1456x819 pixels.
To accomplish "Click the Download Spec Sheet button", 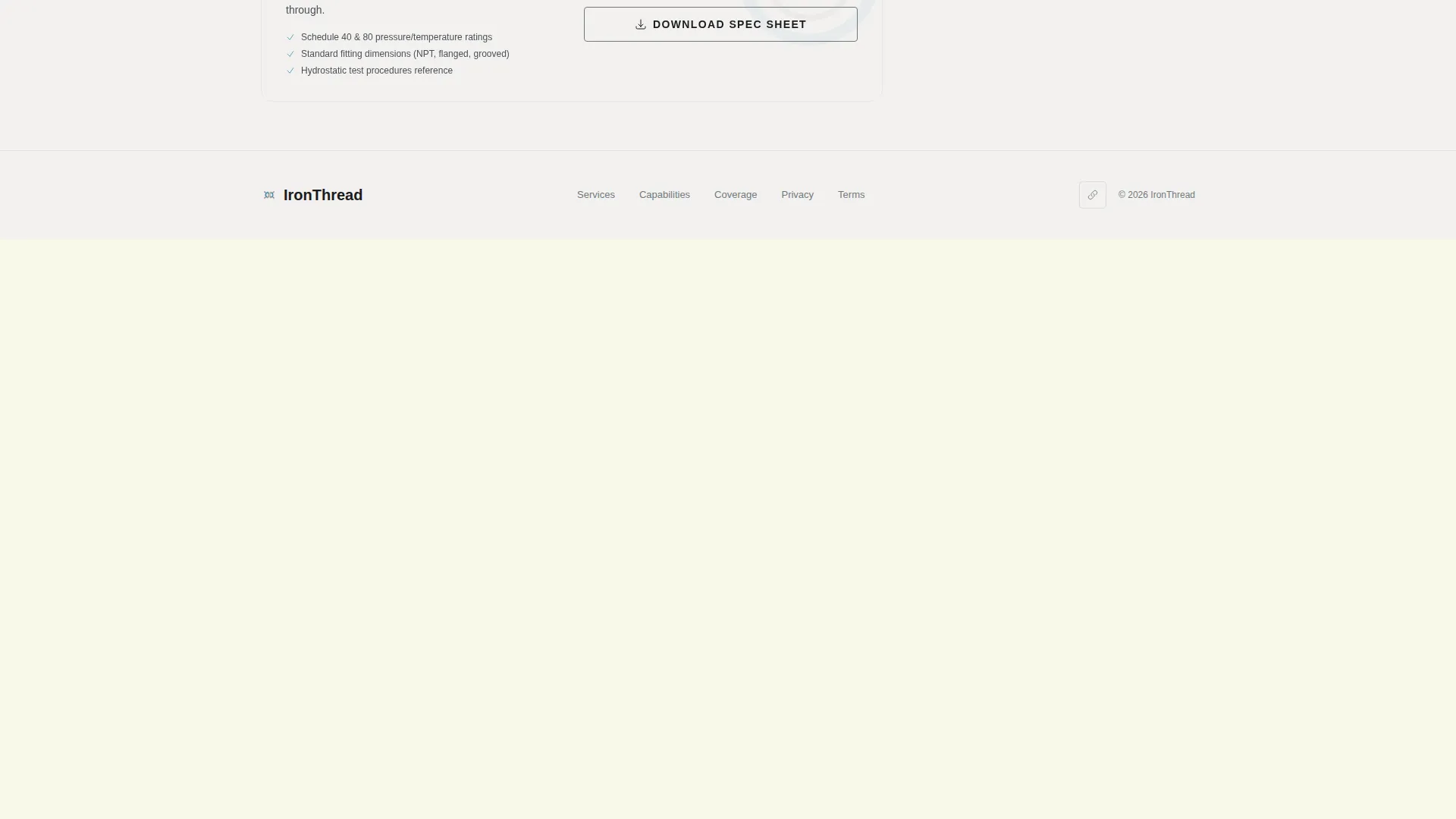I will [720, 24].
